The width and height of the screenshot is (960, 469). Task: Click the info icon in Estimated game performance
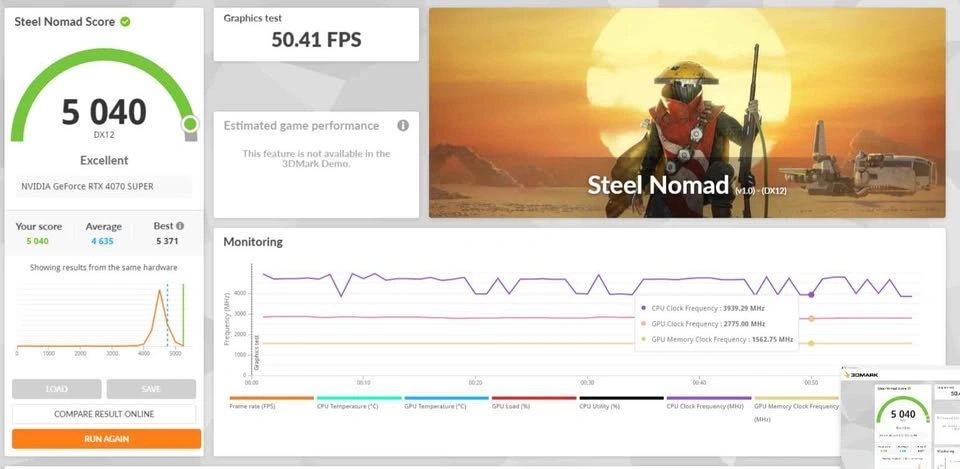point(403,126)
